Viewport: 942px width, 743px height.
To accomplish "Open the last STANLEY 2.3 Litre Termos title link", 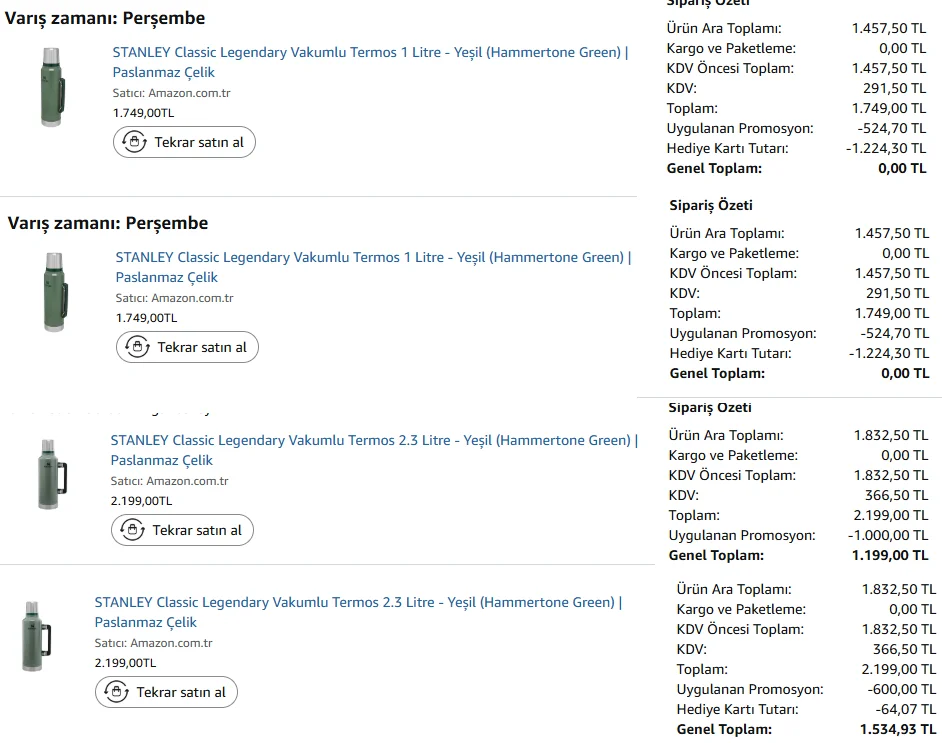I will 358,612.
